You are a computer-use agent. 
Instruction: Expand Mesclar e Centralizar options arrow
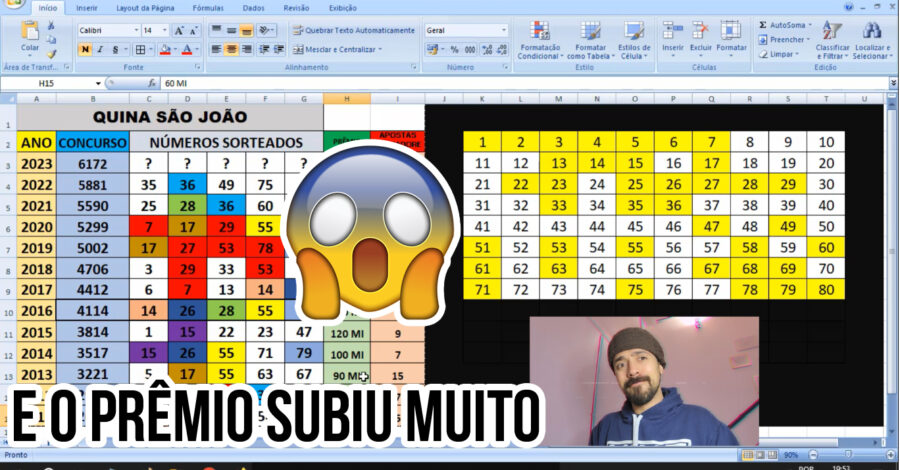pos(380,50)
